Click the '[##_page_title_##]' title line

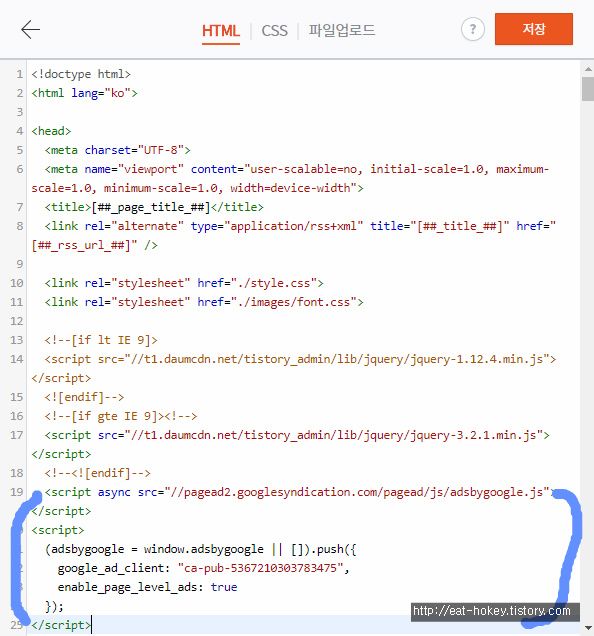[154, 207]
